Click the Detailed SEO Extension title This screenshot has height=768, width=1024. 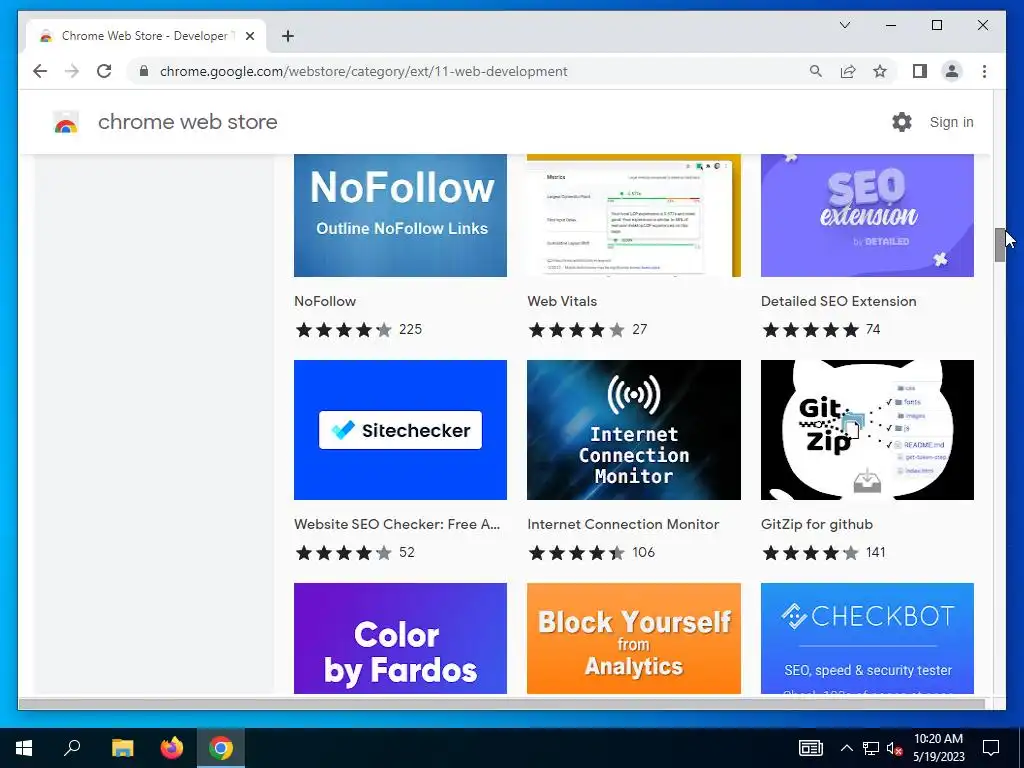click(839, 301)
